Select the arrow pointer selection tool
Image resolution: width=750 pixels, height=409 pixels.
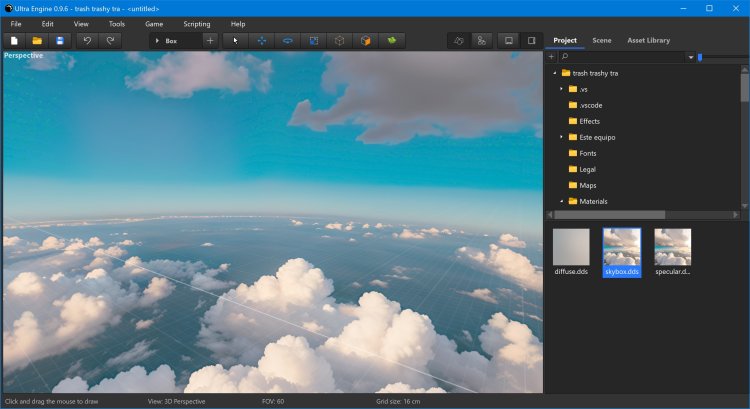(x=236, y=41)
